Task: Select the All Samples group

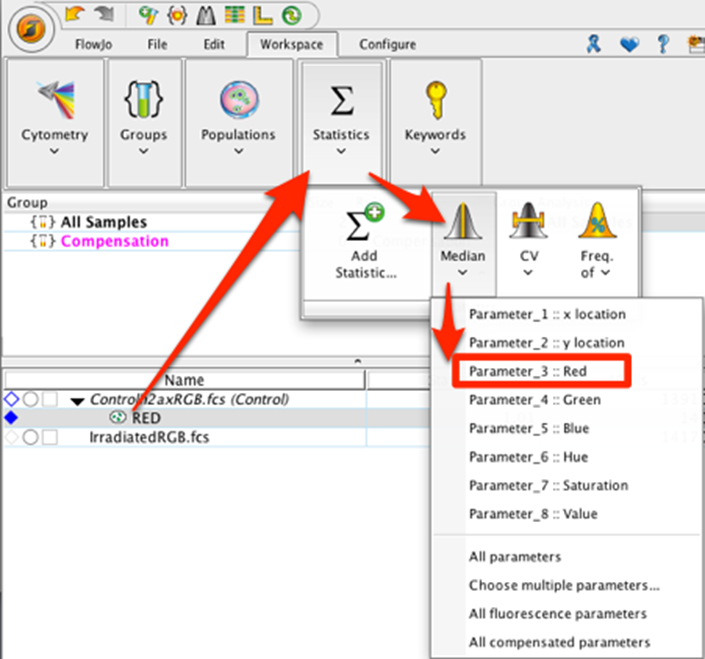Action: [x=103, y=222]
